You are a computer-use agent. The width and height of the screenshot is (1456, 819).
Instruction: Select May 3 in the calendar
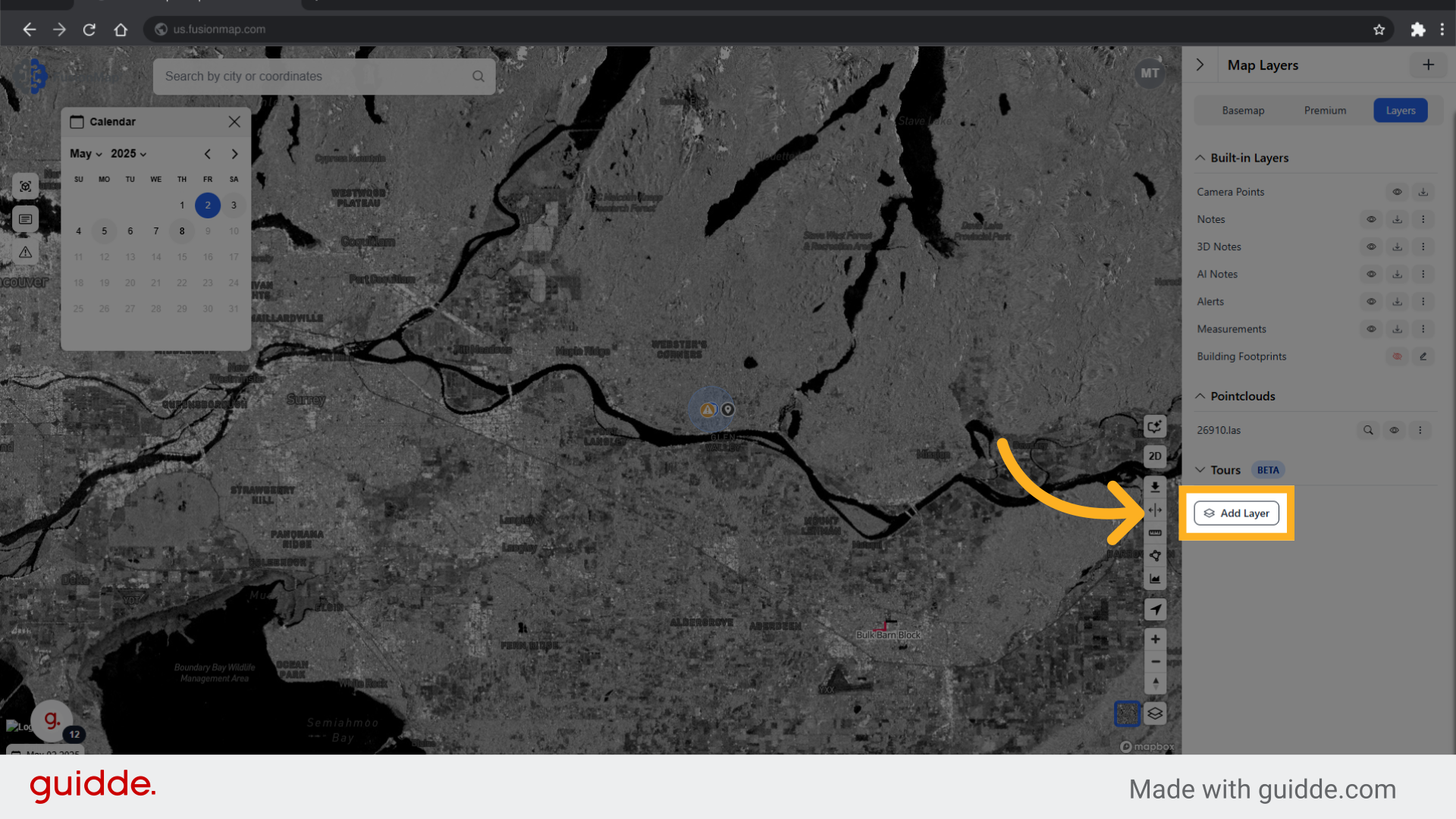(234, 205)
